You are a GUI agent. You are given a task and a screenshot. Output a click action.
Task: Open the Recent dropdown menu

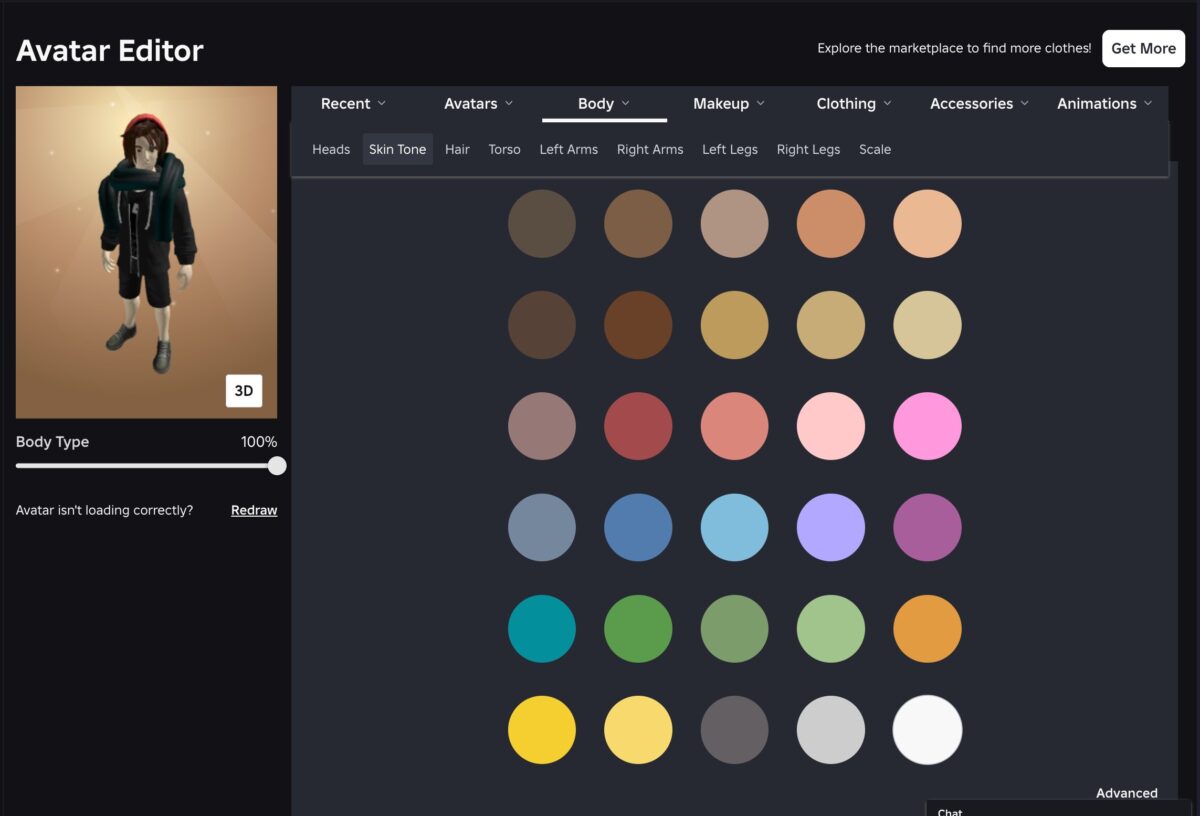click(x=353, y=103)
